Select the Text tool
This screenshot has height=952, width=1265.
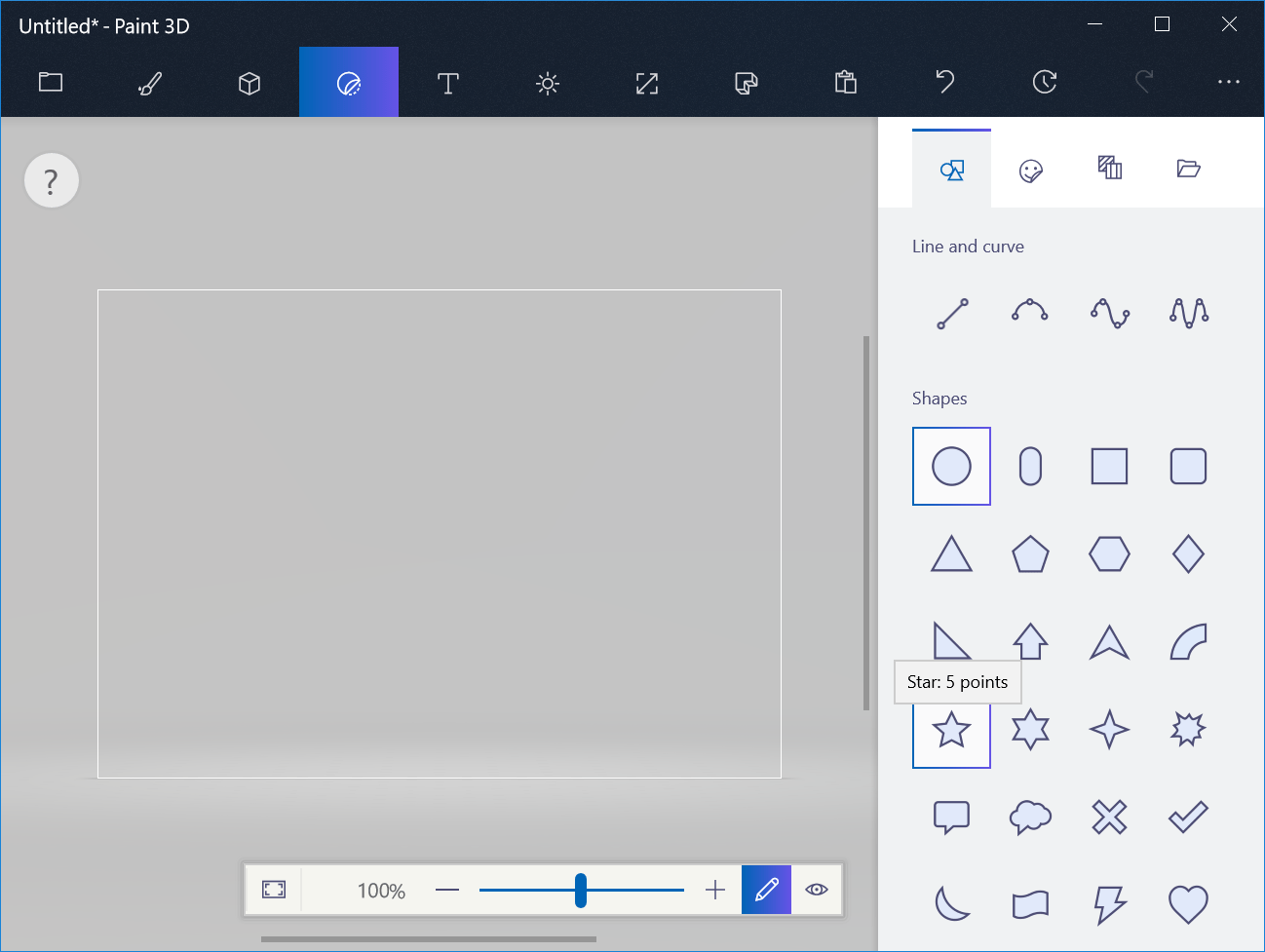point(447,83)
